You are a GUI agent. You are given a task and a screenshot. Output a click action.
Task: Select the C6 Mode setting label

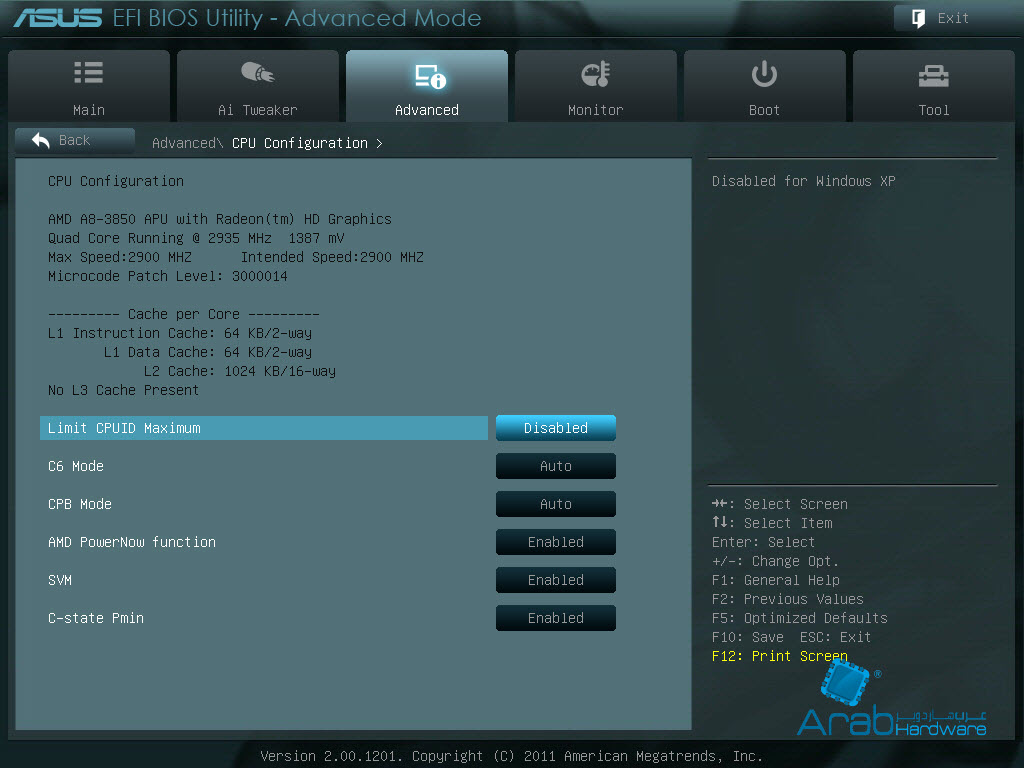[x=76, y=466]
